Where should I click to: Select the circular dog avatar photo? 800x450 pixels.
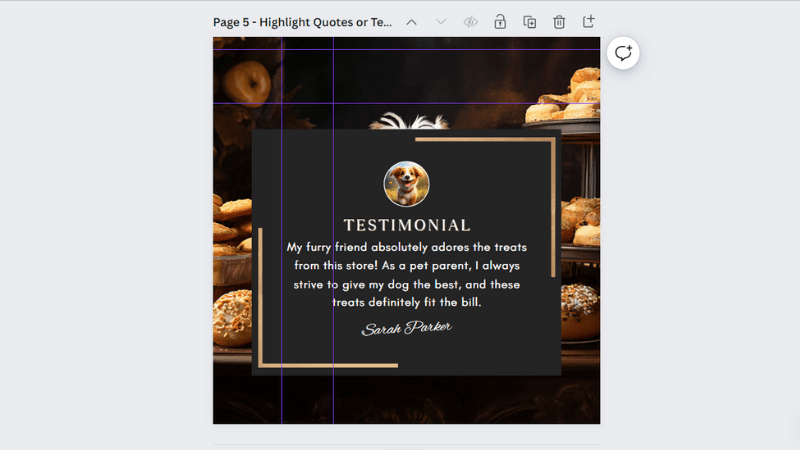tap(406, 185)
